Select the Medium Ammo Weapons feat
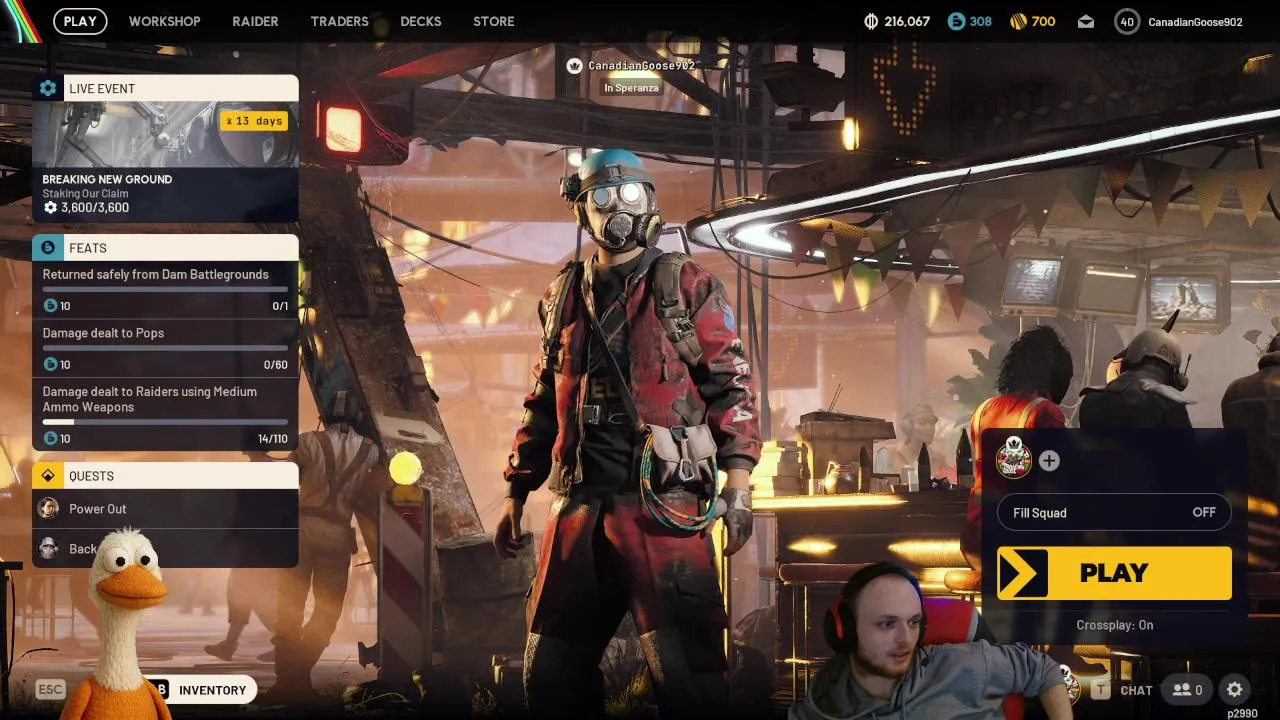 pos(165,414)
